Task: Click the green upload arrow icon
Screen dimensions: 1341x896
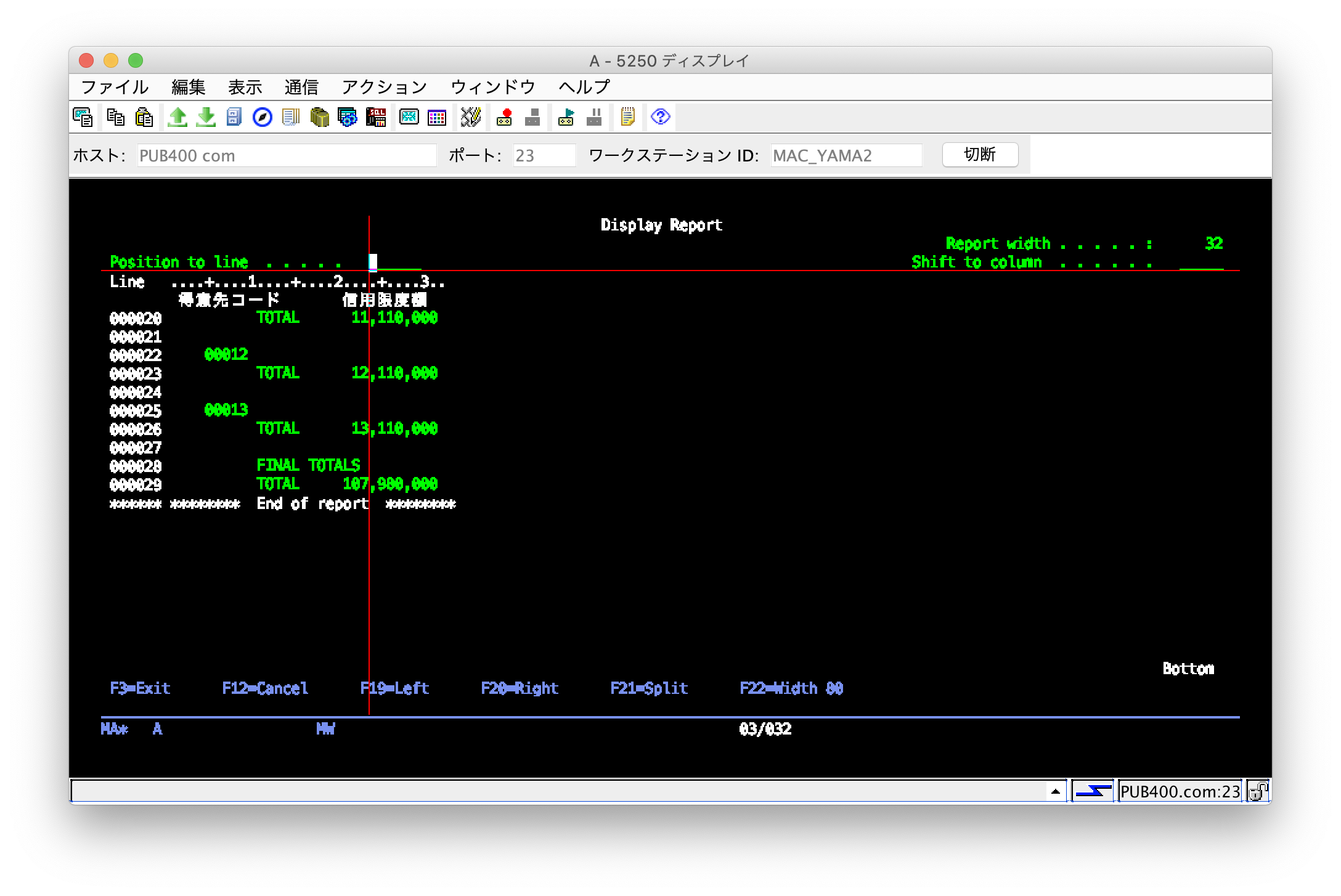Action: [177, 117]
